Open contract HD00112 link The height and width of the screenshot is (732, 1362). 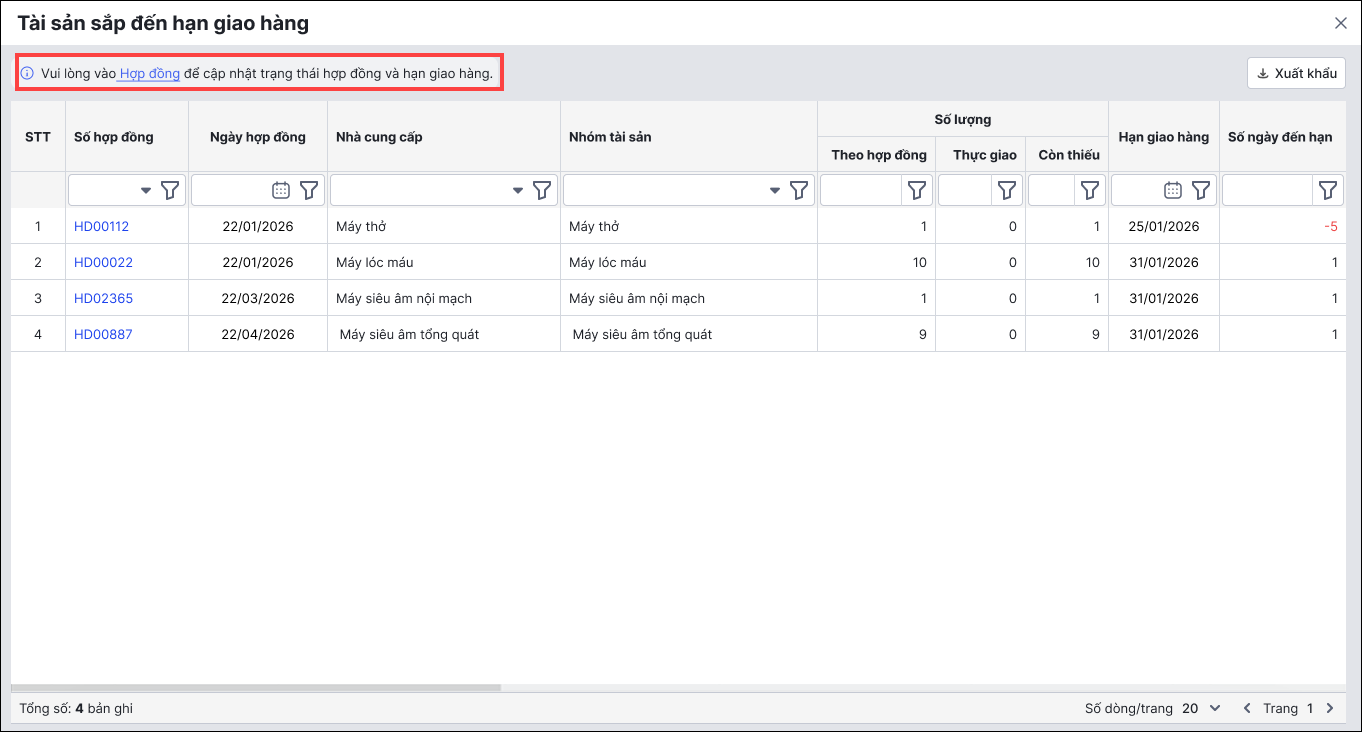pyautogui.click(x=101, y=226)
